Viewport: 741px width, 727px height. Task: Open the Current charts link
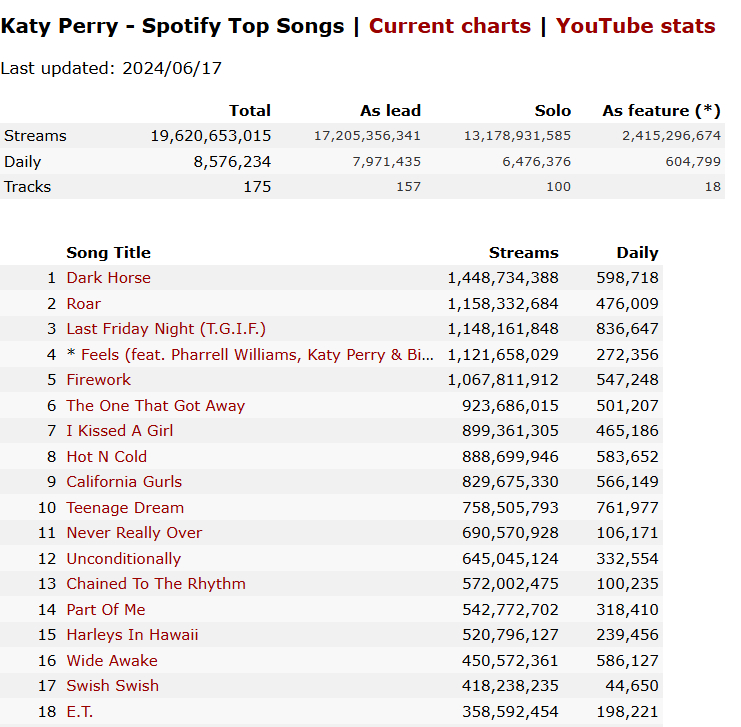(449, 26)
